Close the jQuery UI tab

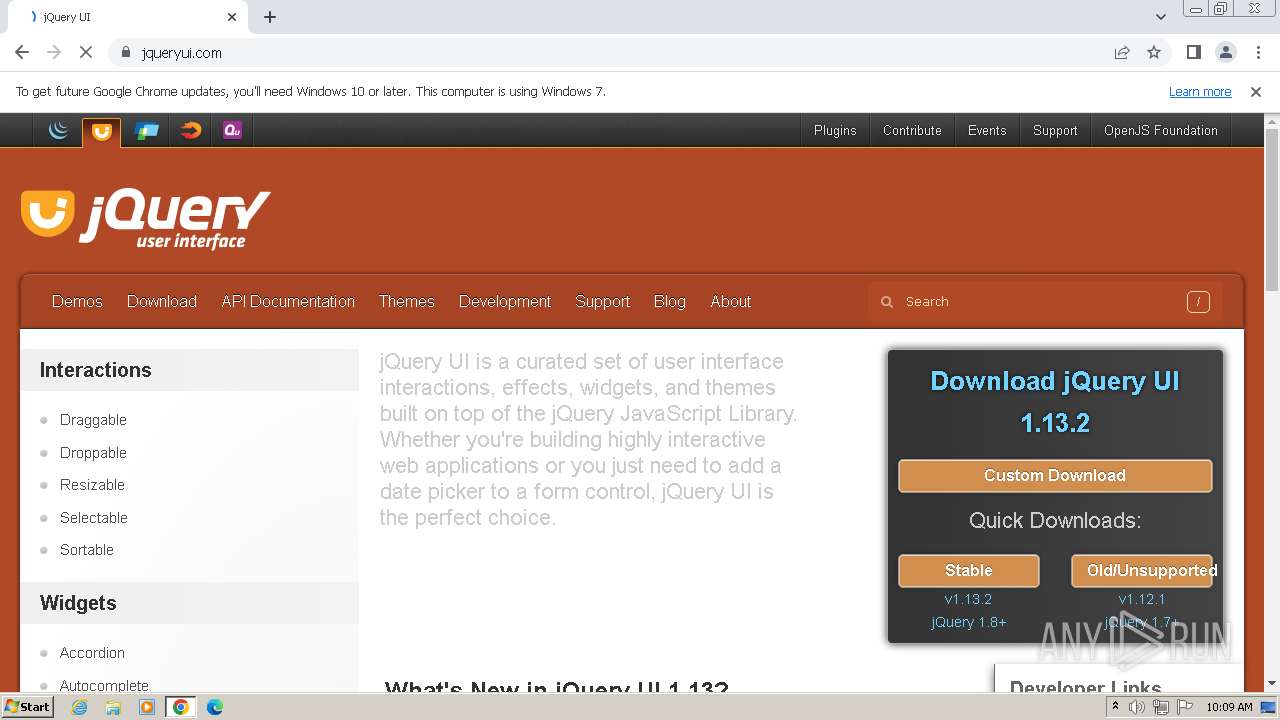point(232,17)
